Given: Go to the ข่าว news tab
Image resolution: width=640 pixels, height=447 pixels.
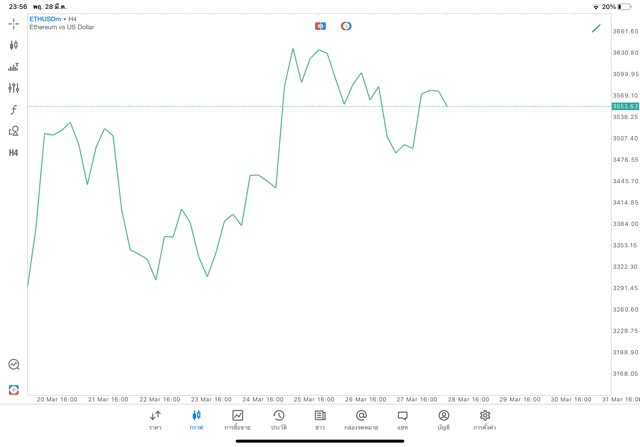Looking at the screenshot, I should point(320,420).
